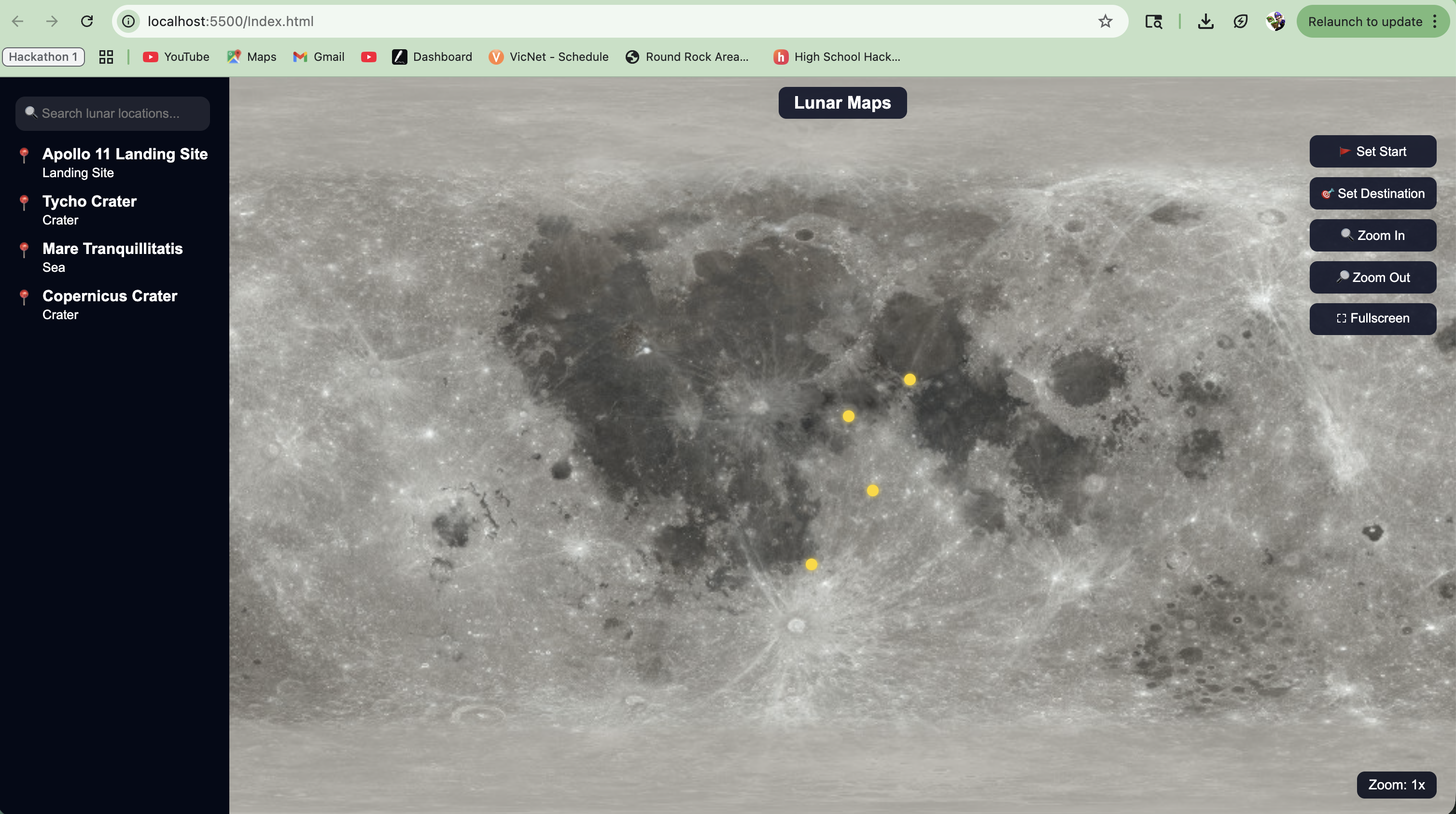Select Tycho Crater in sidebar list
This screenshot has height=814, width=1456.
pos(89,210)
